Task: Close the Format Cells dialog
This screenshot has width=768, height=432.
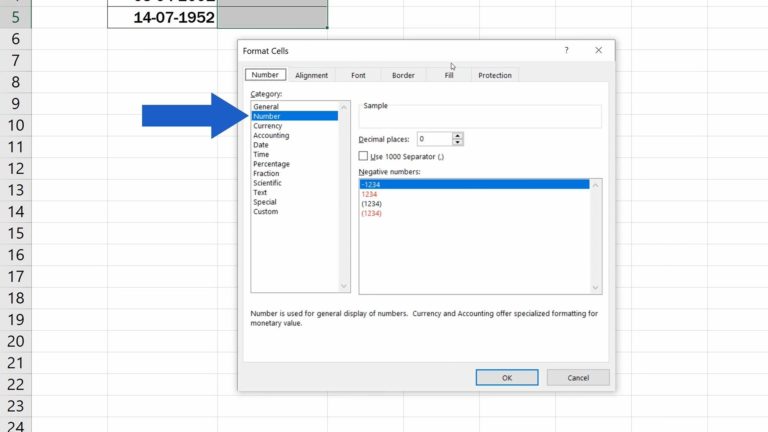Action: [x=598, y=50]
